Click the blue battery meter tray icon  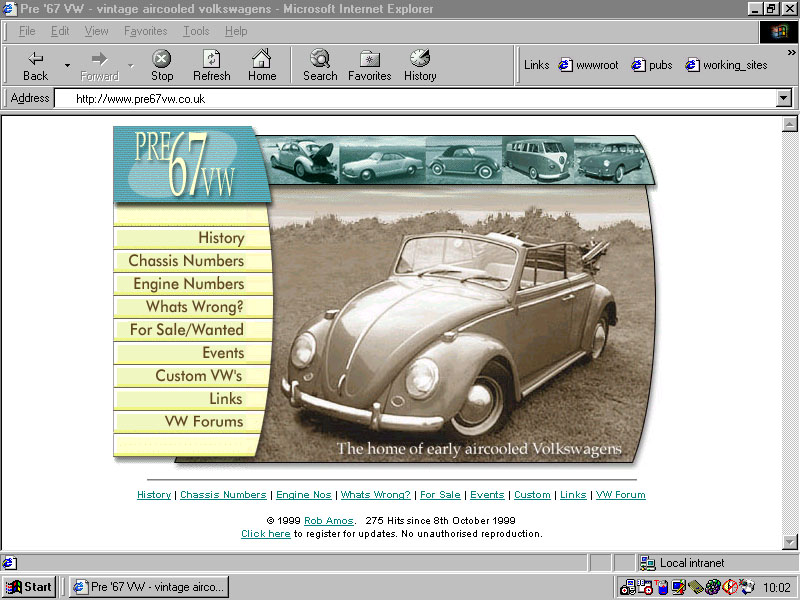tap(662, 587)
